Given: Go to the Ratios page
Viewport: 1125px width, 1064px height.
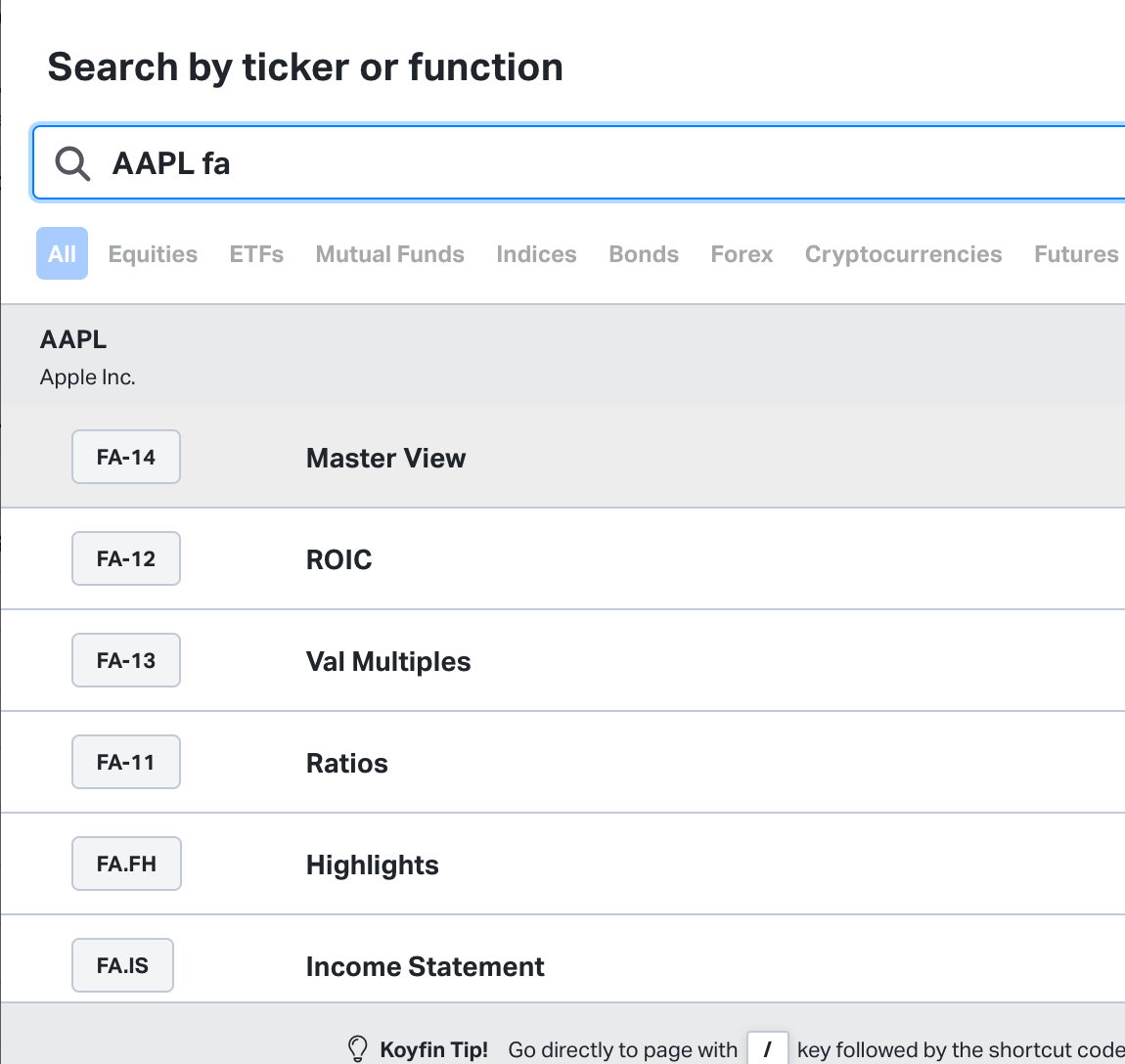Looking at the screenshot, I should pos(563,763).
